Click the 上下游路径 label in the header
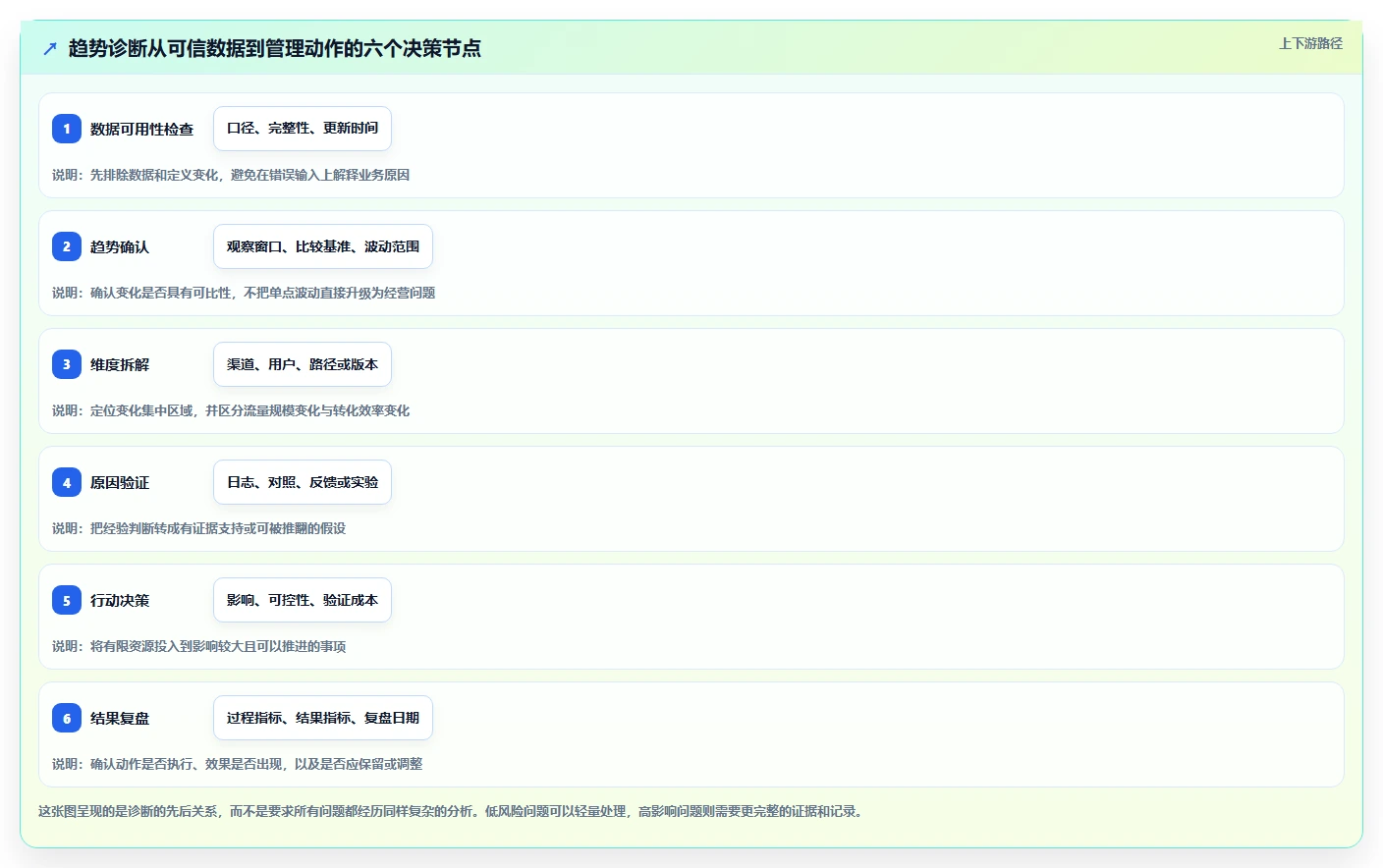This screenshot has width=1383, height=868. click(x=1310, y=43)
